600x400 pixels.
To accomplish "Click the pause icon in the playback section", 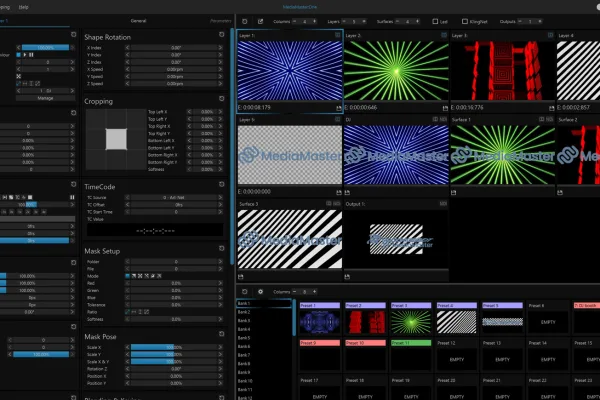I will 72,198.
